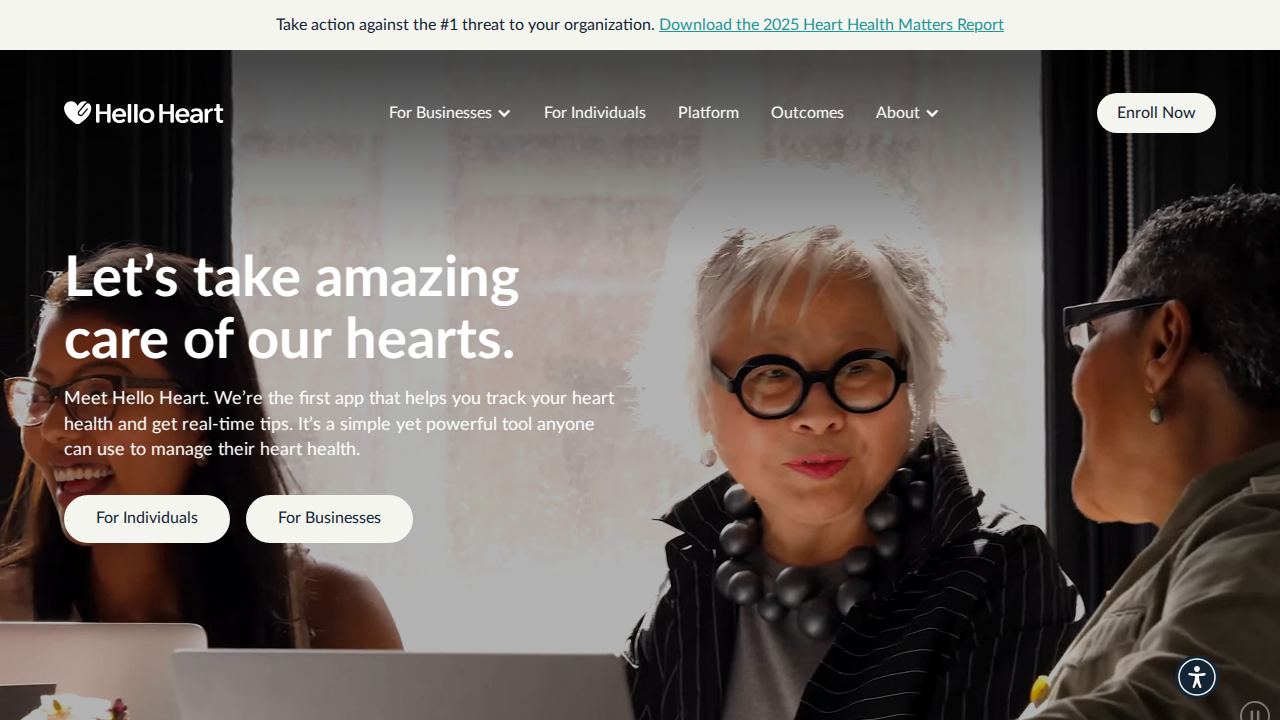
Task: Click the heart icon in the logo
Action: click(x=78, y=112)
